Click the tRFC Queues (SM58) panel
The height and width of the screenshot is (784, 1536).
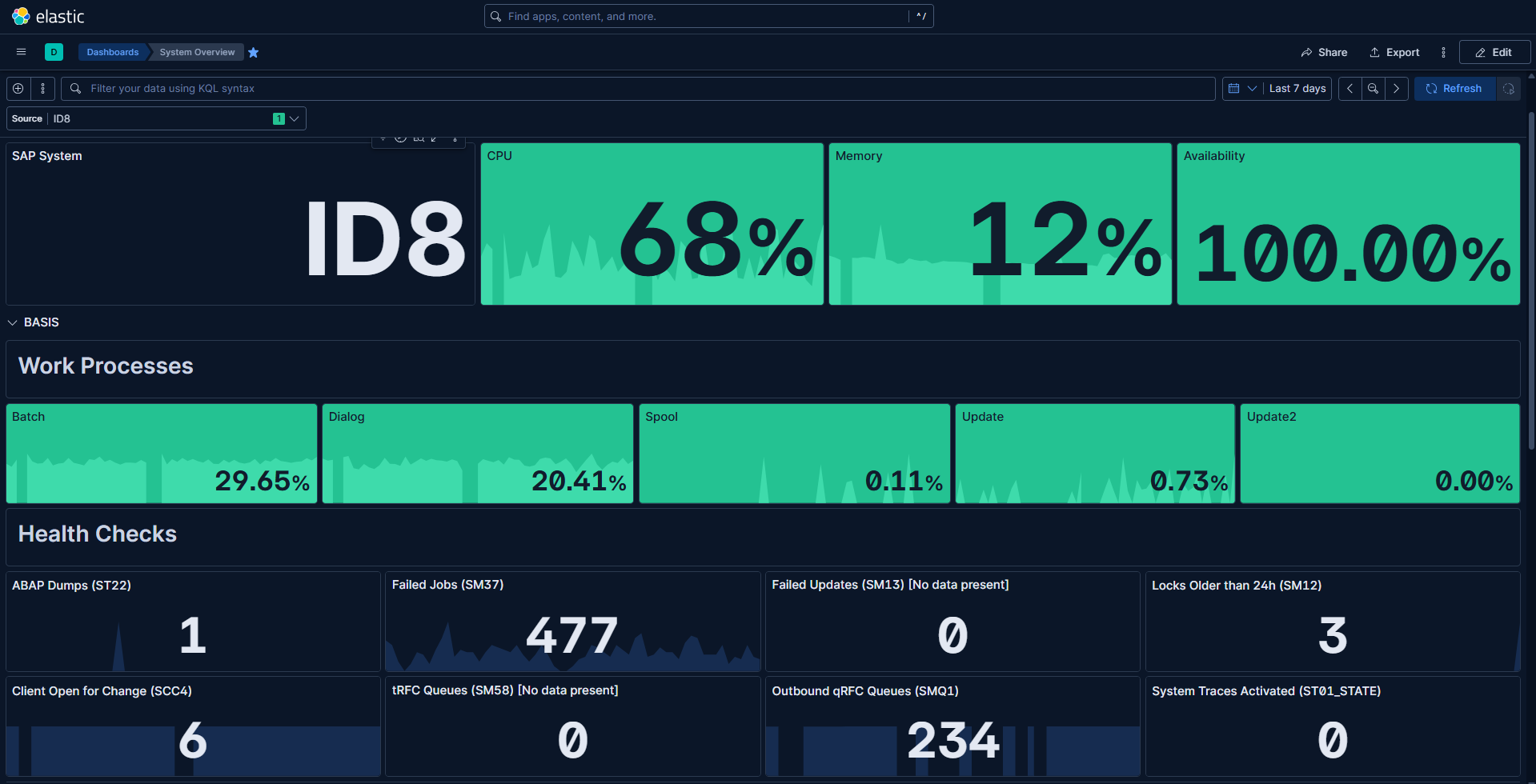pos(572,726)
